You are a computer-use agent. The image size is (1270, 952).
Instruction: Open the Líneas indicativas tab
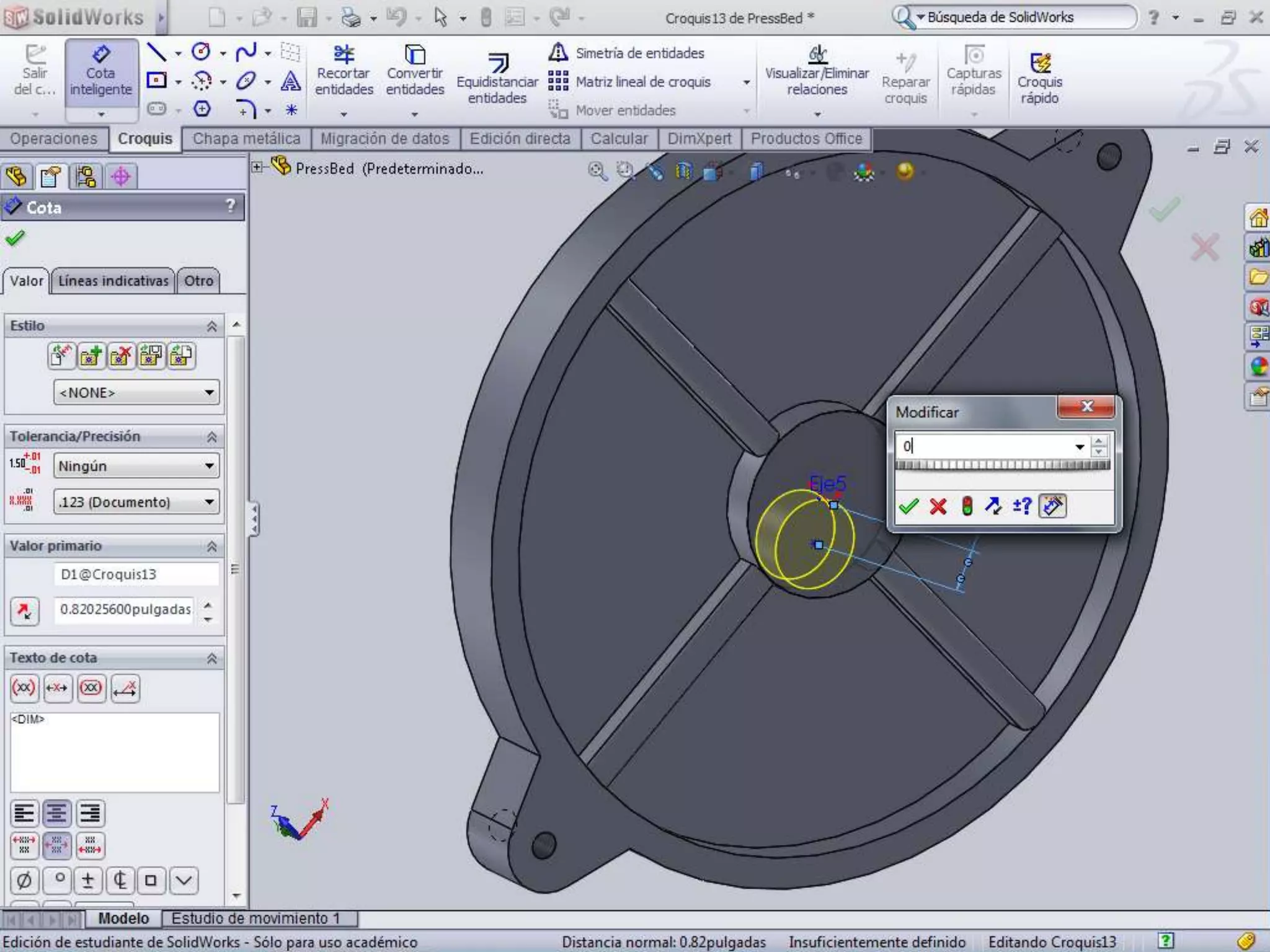click(x=113, y=281)
